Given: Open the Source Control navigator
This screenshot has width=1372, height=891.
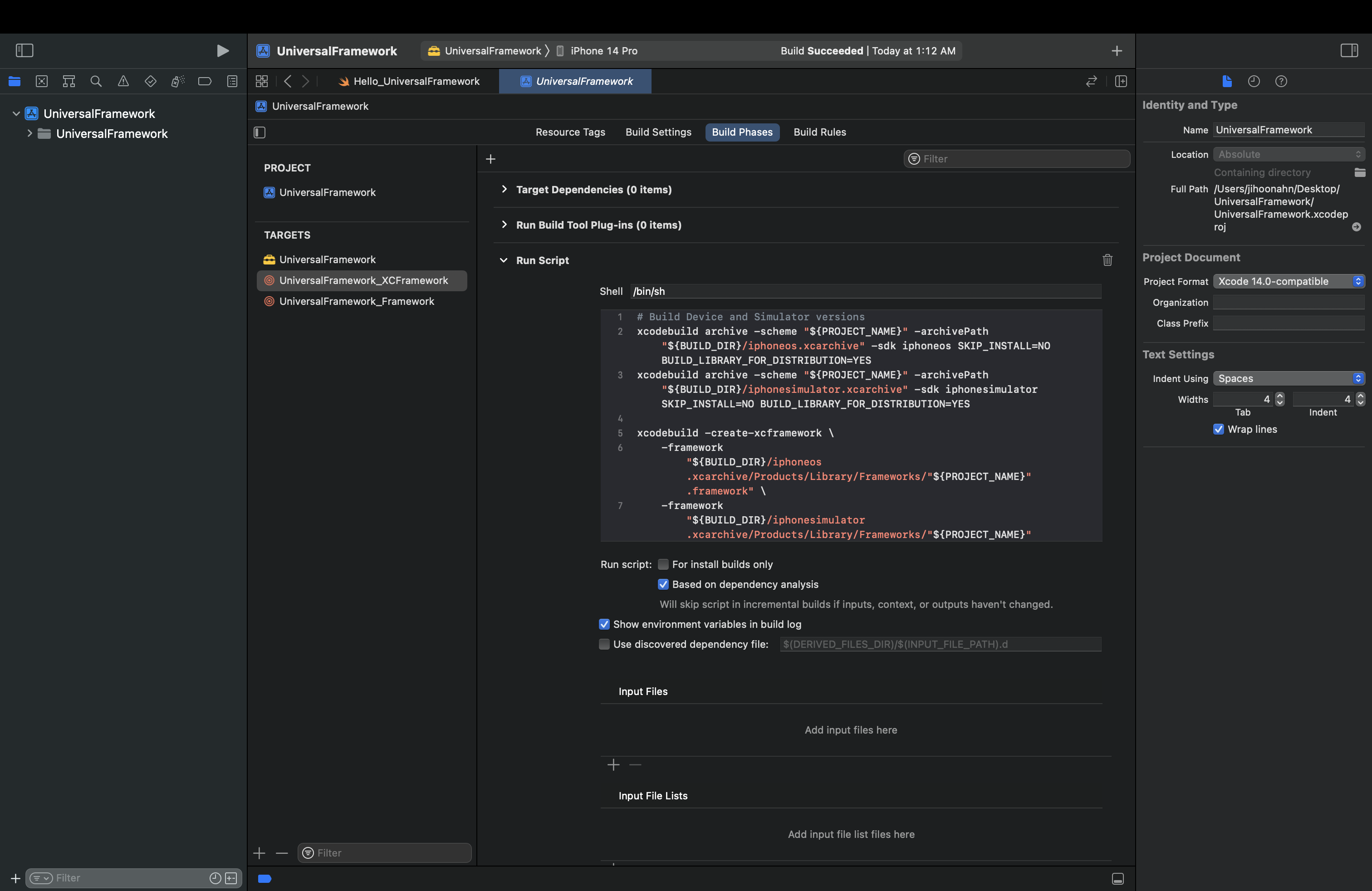Looking at the screenshot, I should (x=41, y=81).
